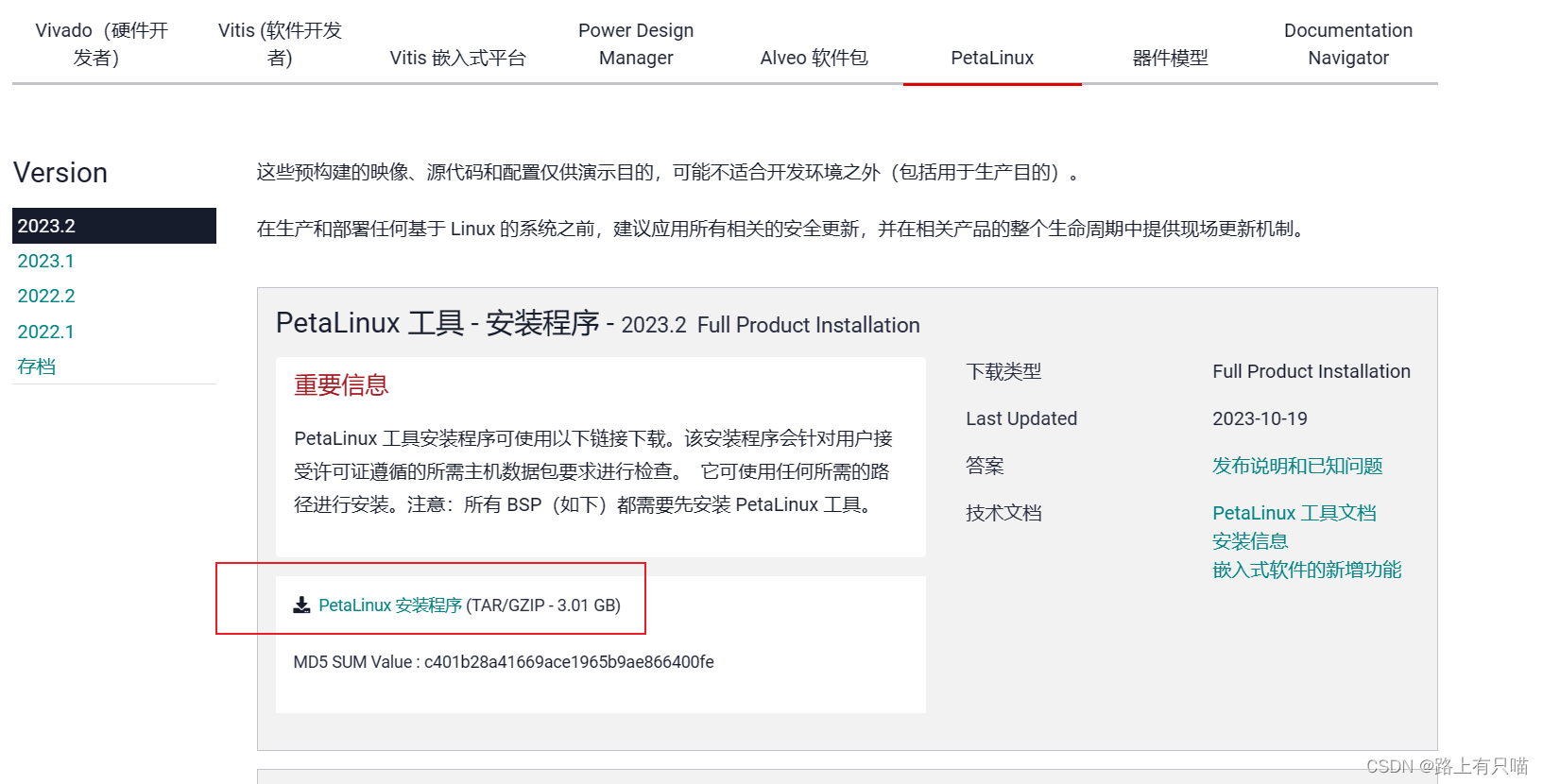Open the 安装信息 link
The width and height of the screenshot is (1543, 784).
(x=1250, y=541)
